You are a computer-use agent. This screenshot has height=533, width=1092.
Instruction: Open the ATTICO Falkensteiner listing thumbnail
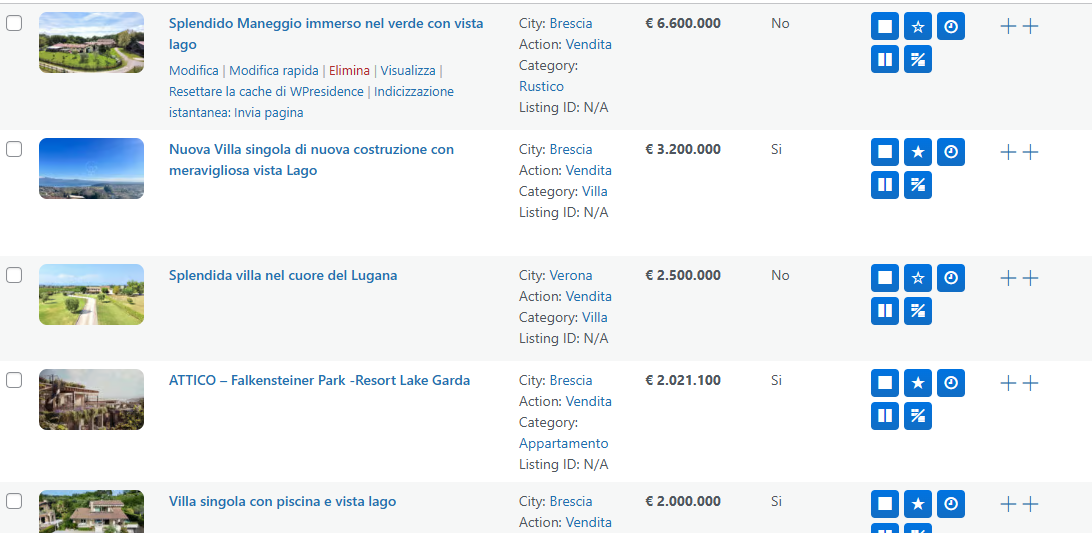(91, 400)
